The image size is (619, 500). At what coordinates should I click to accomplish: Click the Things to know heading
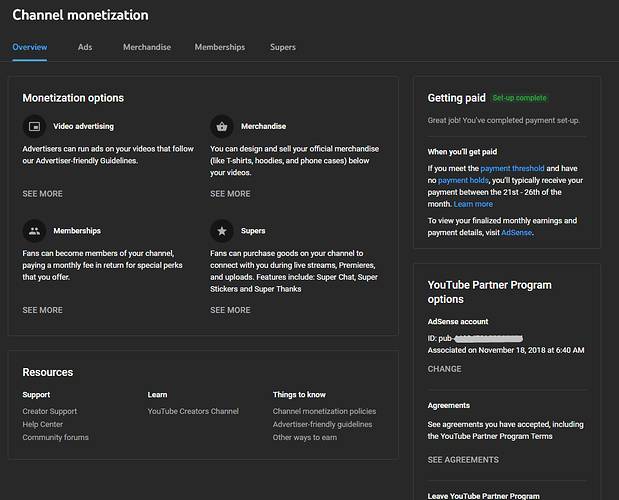point(299,395)
